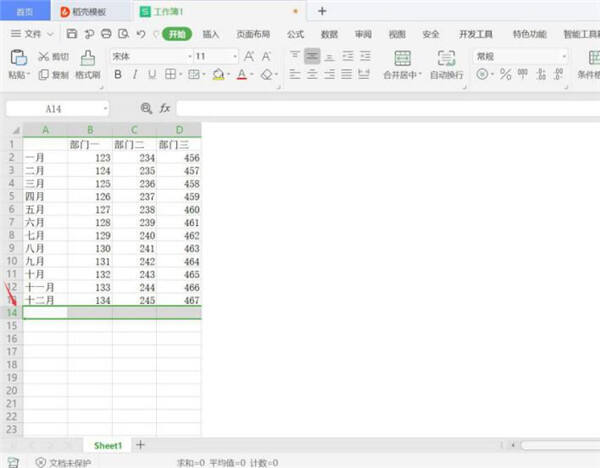Toggle left horizontal alignment
Viewport: 600px width, 468px height.
tap(295, 74)
